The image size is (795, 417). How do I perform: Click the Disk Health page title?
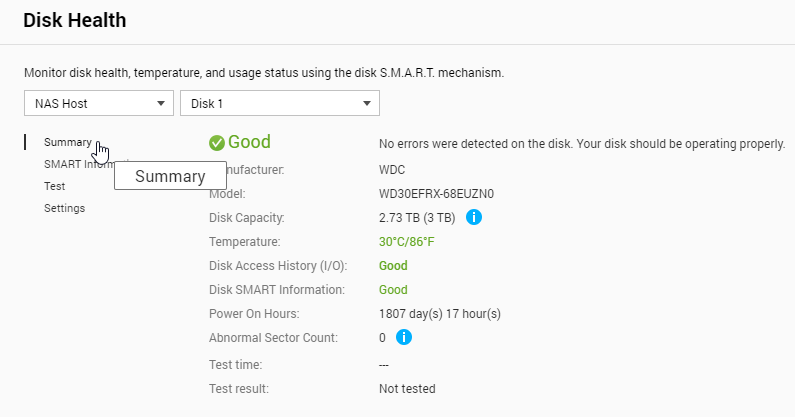click(x=74, y=20)
